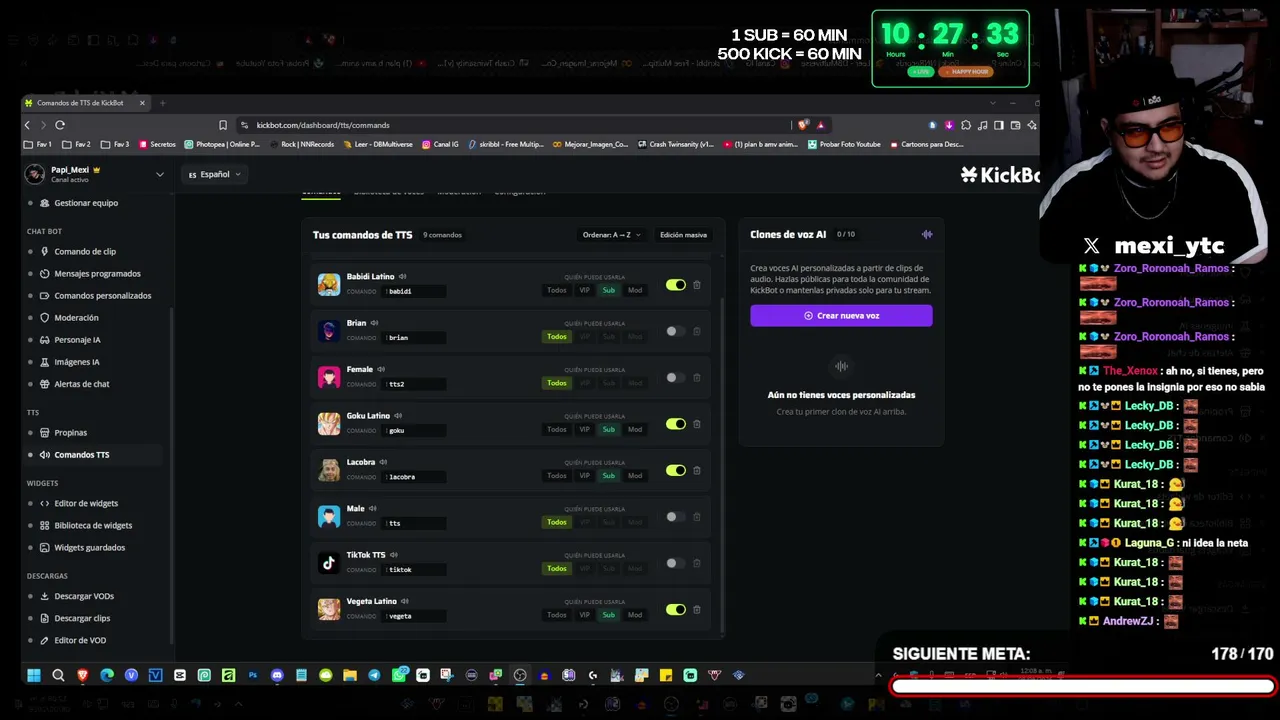
Task: Open taskbar Search
Action: coord(58,675)
